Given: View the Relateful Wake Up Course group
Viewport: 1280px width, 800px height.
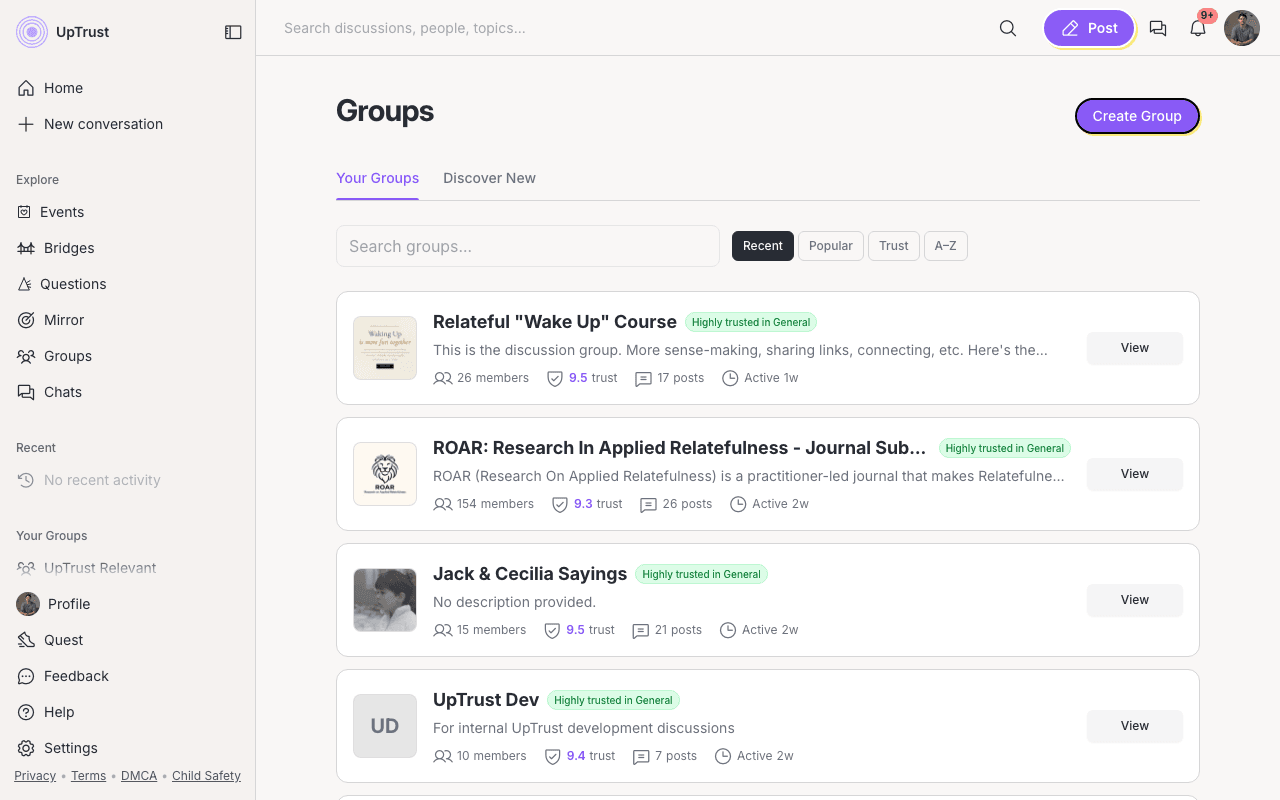Looking at the screenshot, I should 1135,348.
